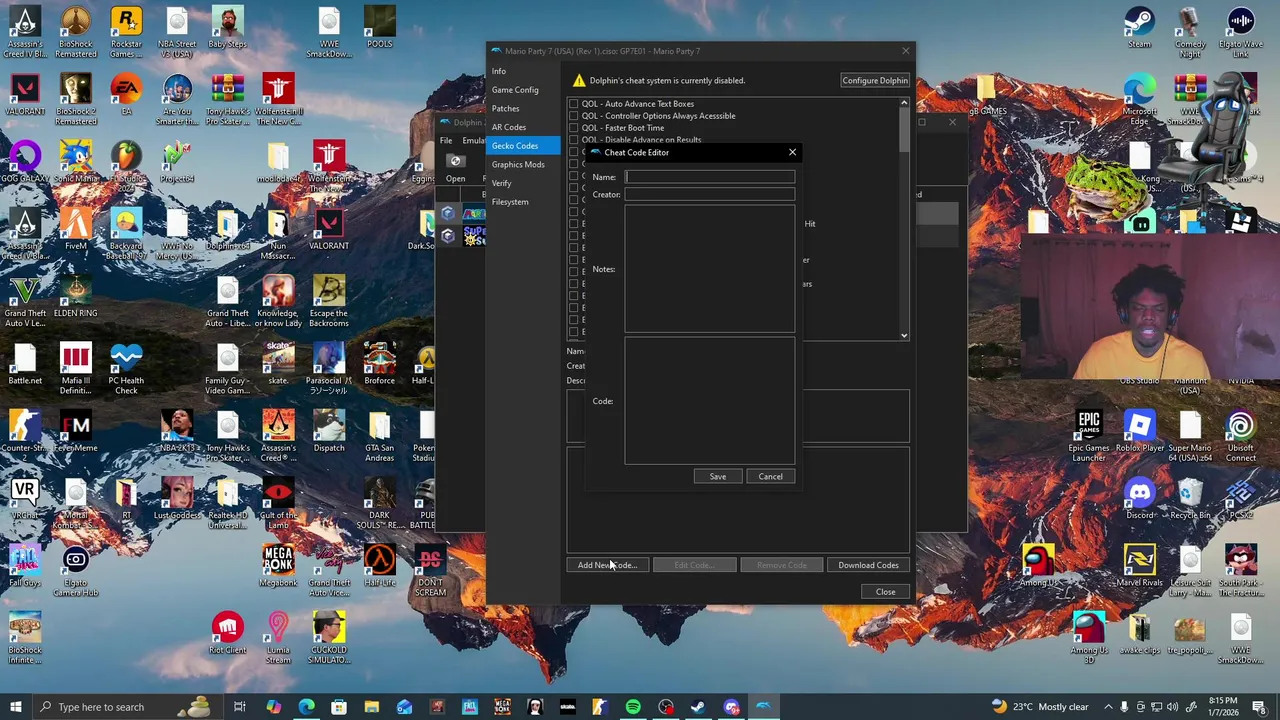Tick the QOL - Faster Boot Time checkbox
1280x720 pixels.
click(x=574, y=128)
